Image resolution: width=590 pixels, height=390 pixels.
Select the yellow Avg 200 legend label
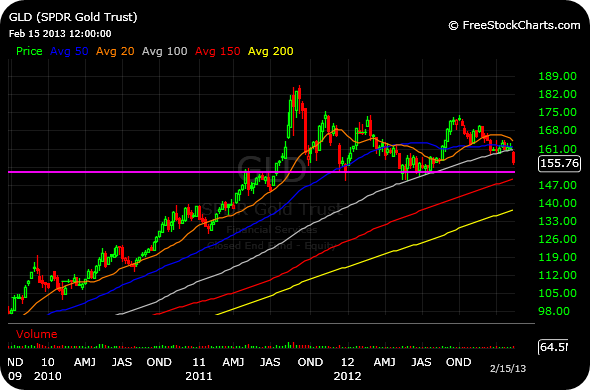271,51
